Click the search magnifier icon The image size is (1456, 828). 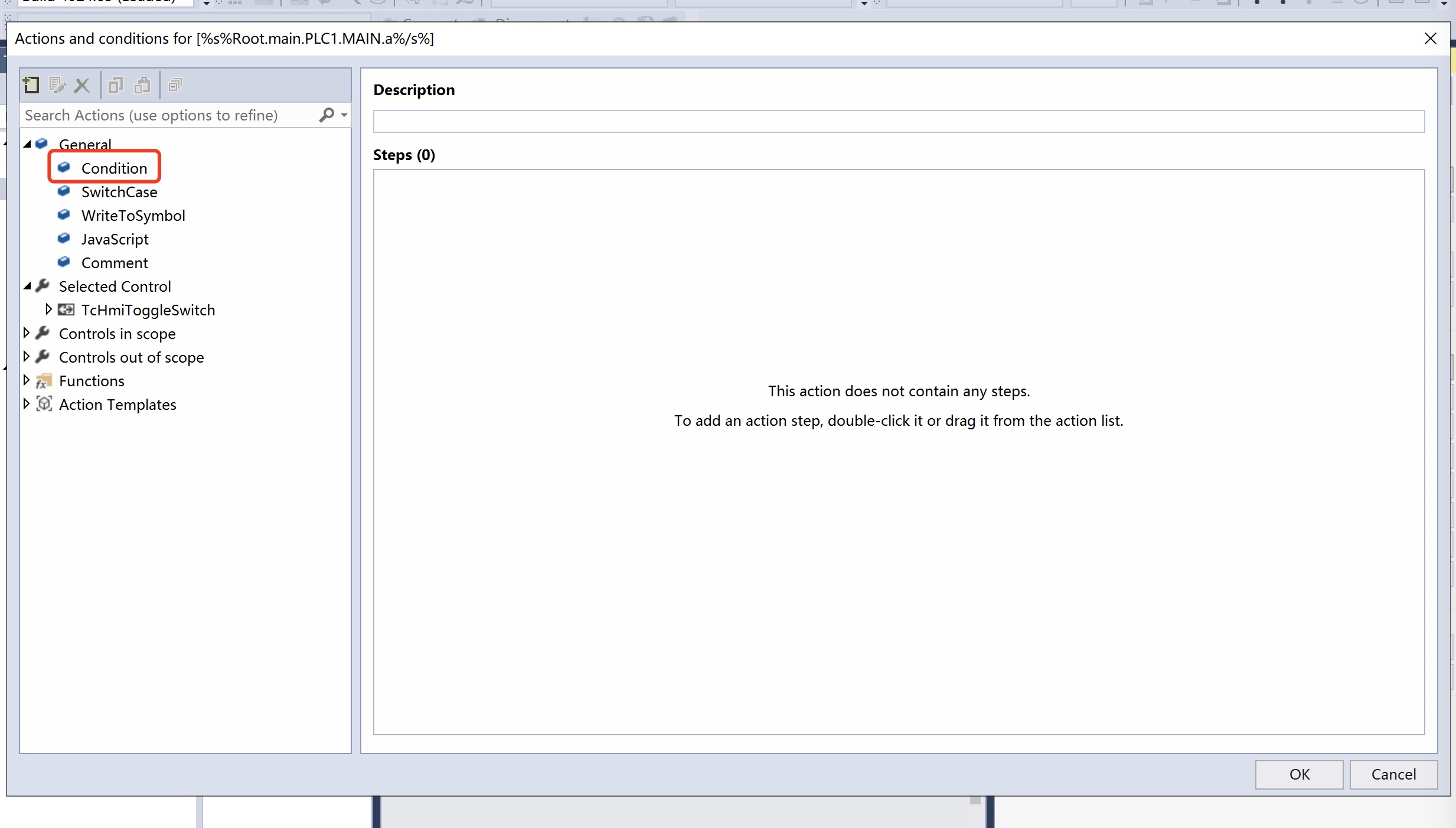[x=327, y=115]
